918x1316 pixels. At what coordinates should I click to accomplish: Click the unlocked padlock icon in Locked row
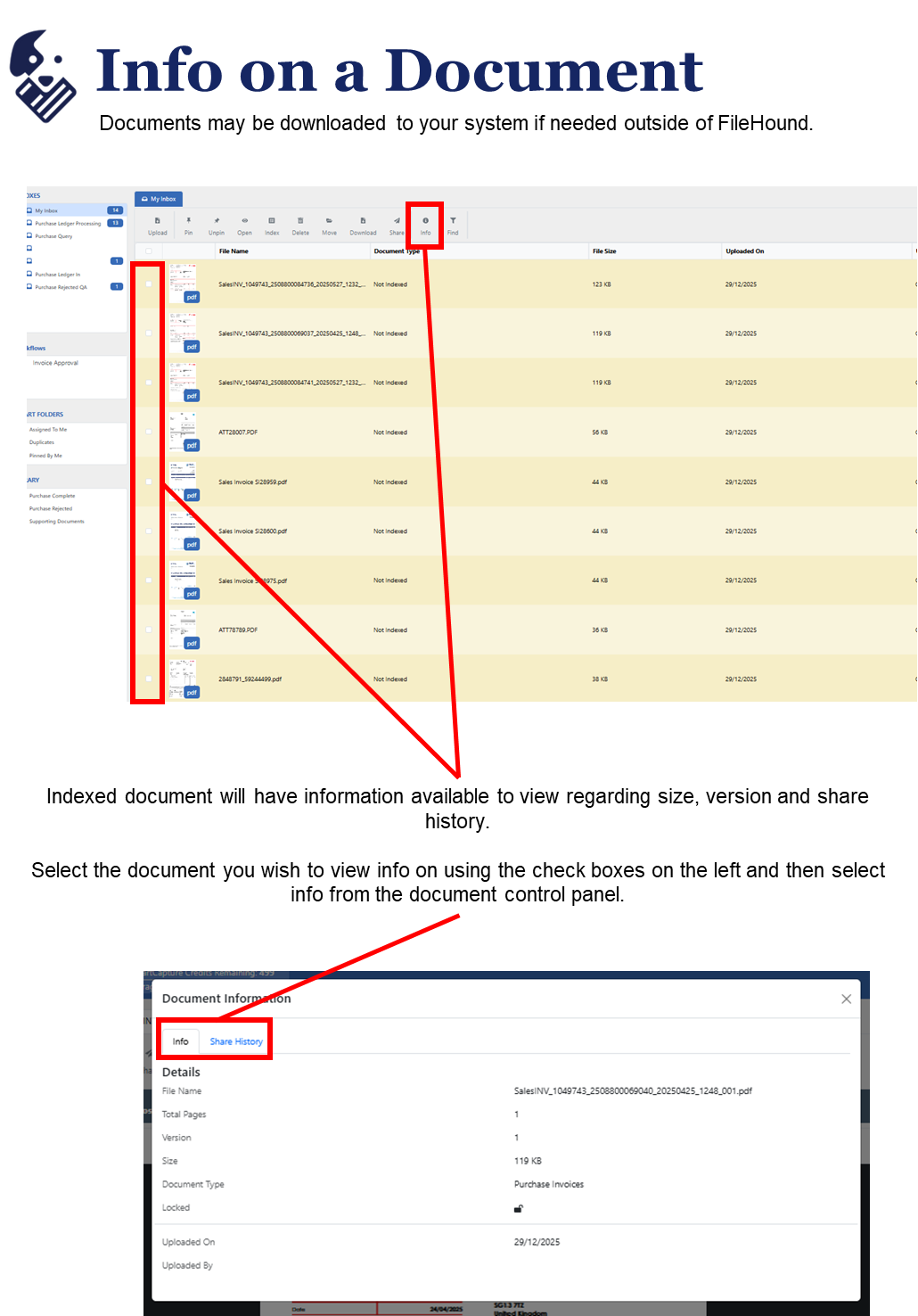click(518, 1209)
